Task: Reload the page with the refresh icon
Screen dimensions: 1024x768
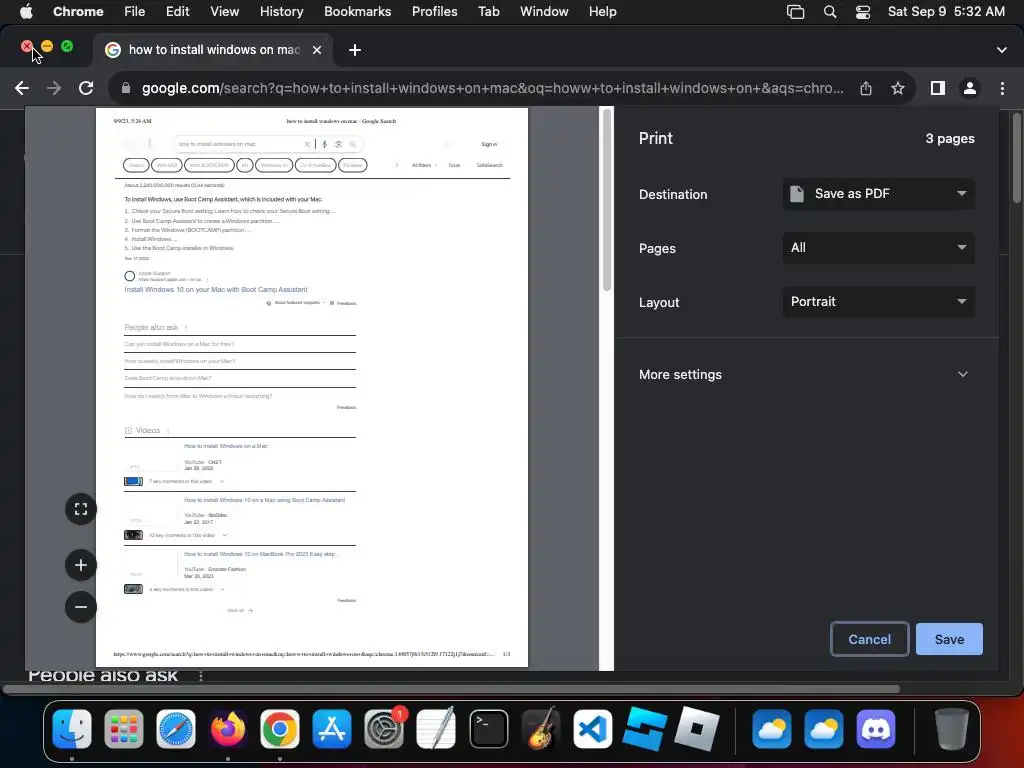Action: [x=86, y=88]
